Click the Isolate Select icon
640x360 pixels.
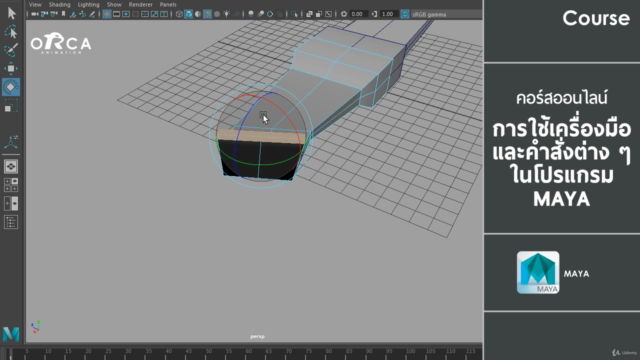point(295,14)
